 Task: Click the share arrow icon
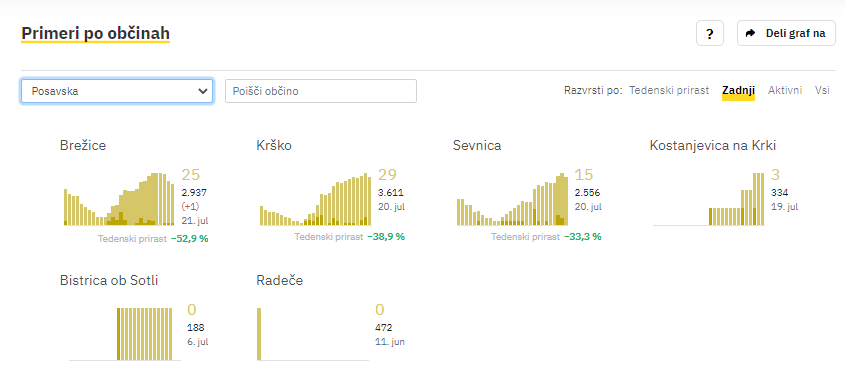[750, 33]
